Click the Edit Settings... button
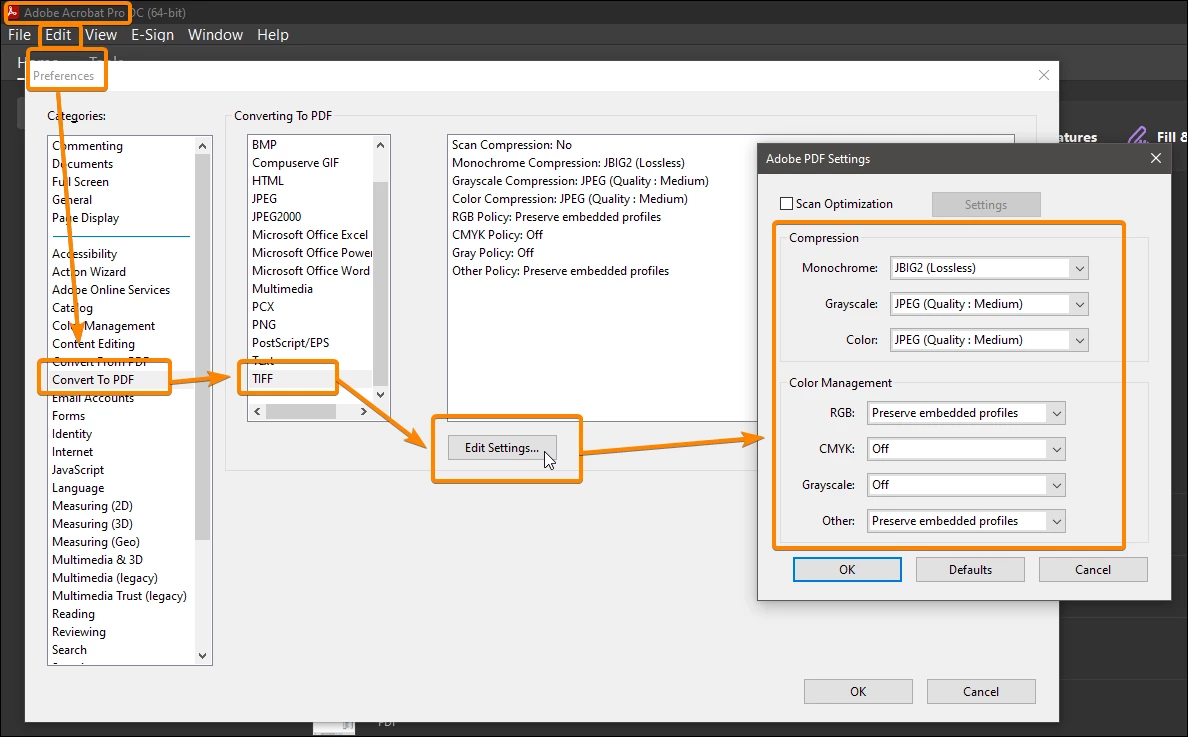 (x=502, y=448)
